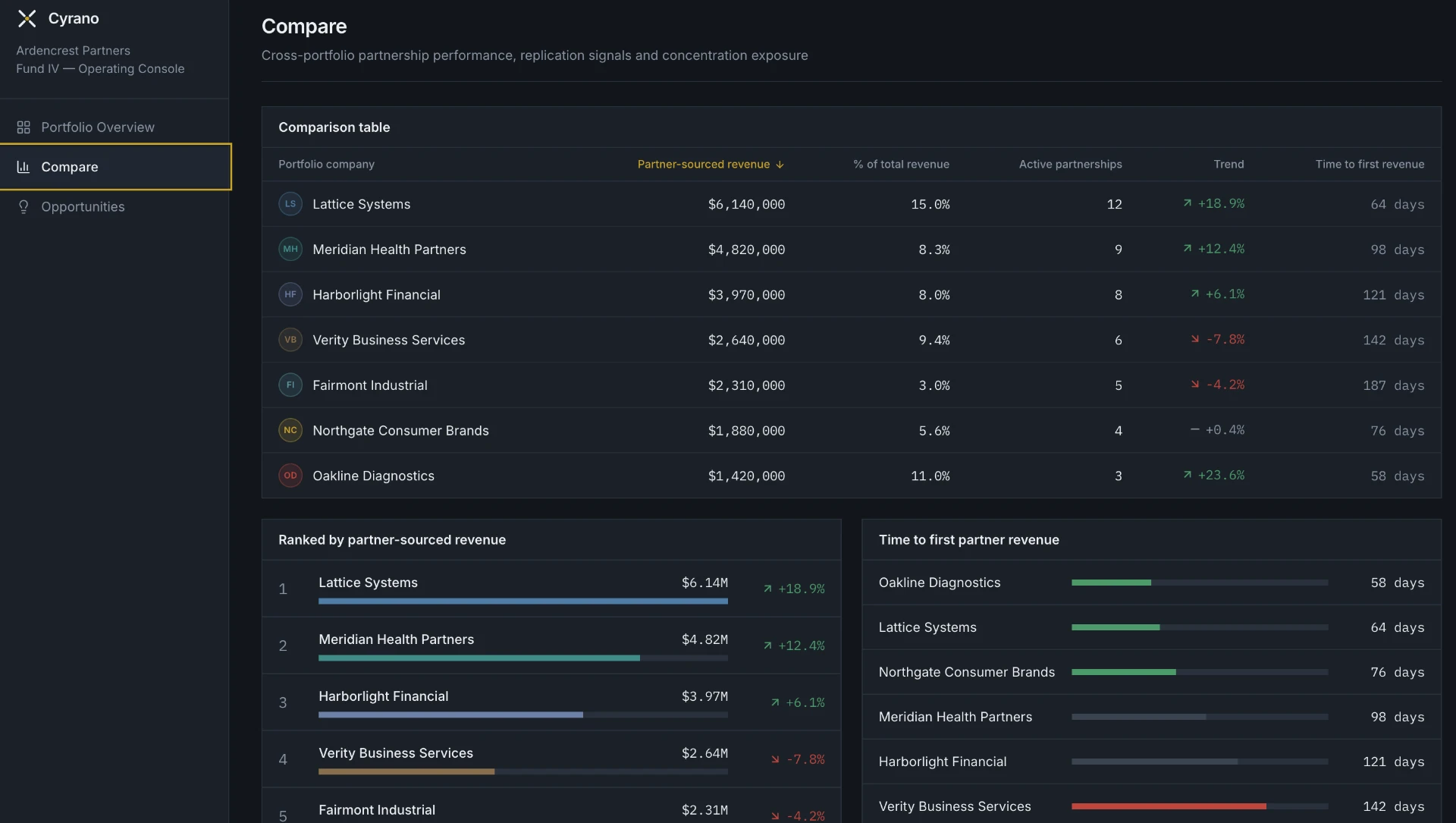Click Oakline Diagnostics time-to-revenue bar

click(1200, 583)
